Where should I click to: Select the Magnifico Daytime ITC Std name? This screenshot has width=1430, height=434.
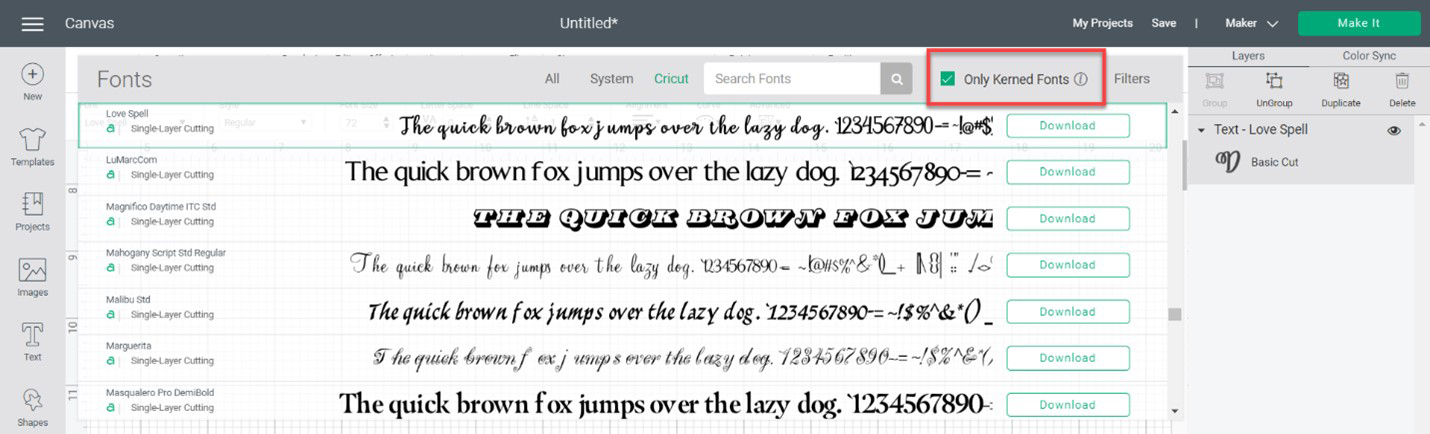pyautogui.click(x=161, y=207)
